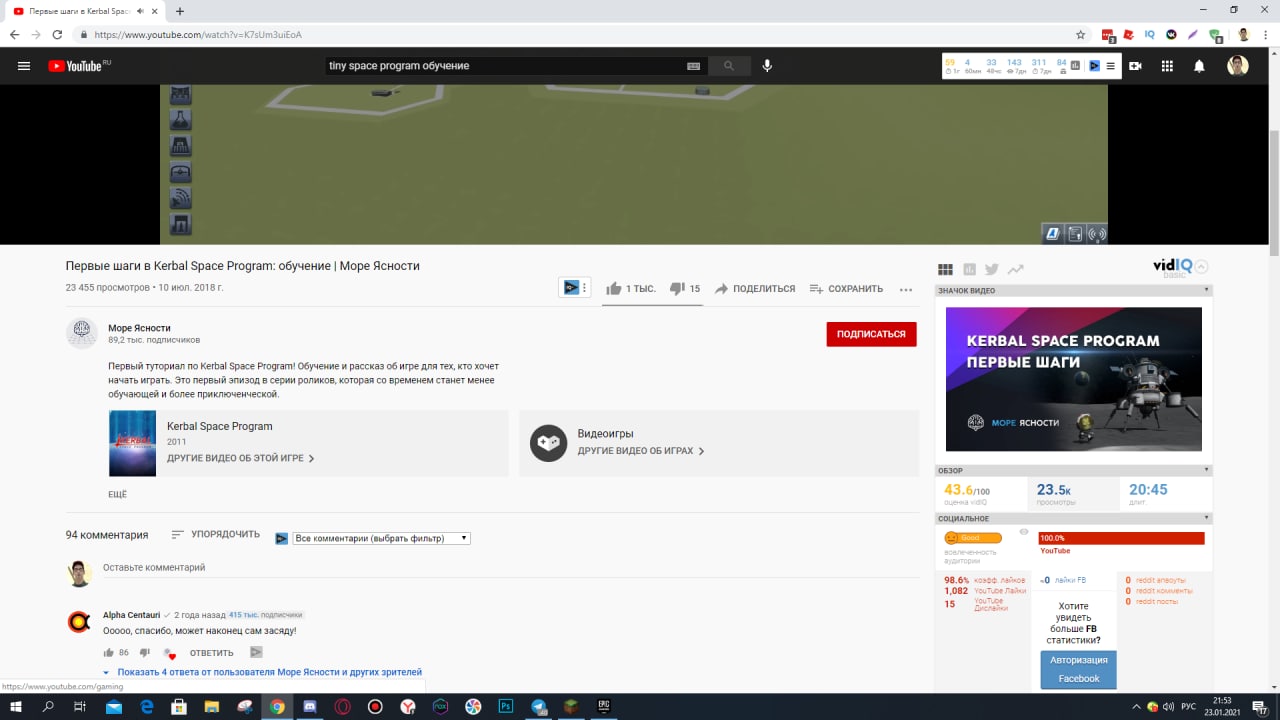Open Discord from the taskbar

310,706
